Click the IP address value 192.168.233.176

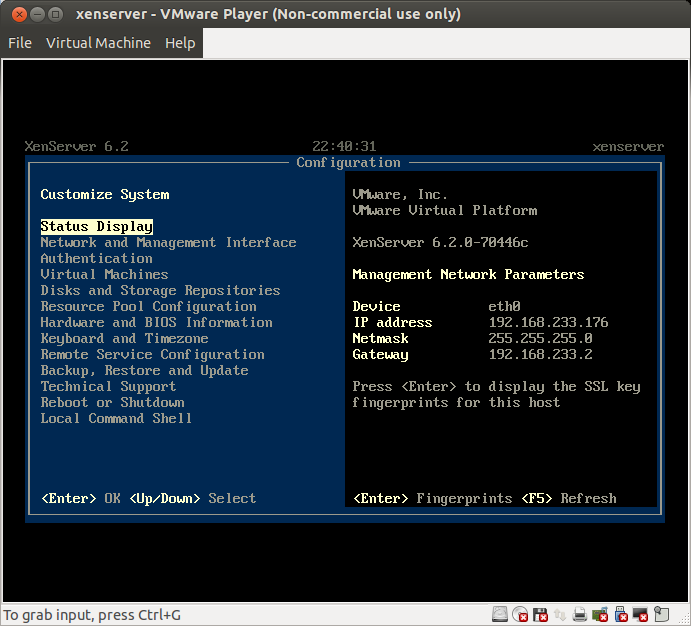548,322
